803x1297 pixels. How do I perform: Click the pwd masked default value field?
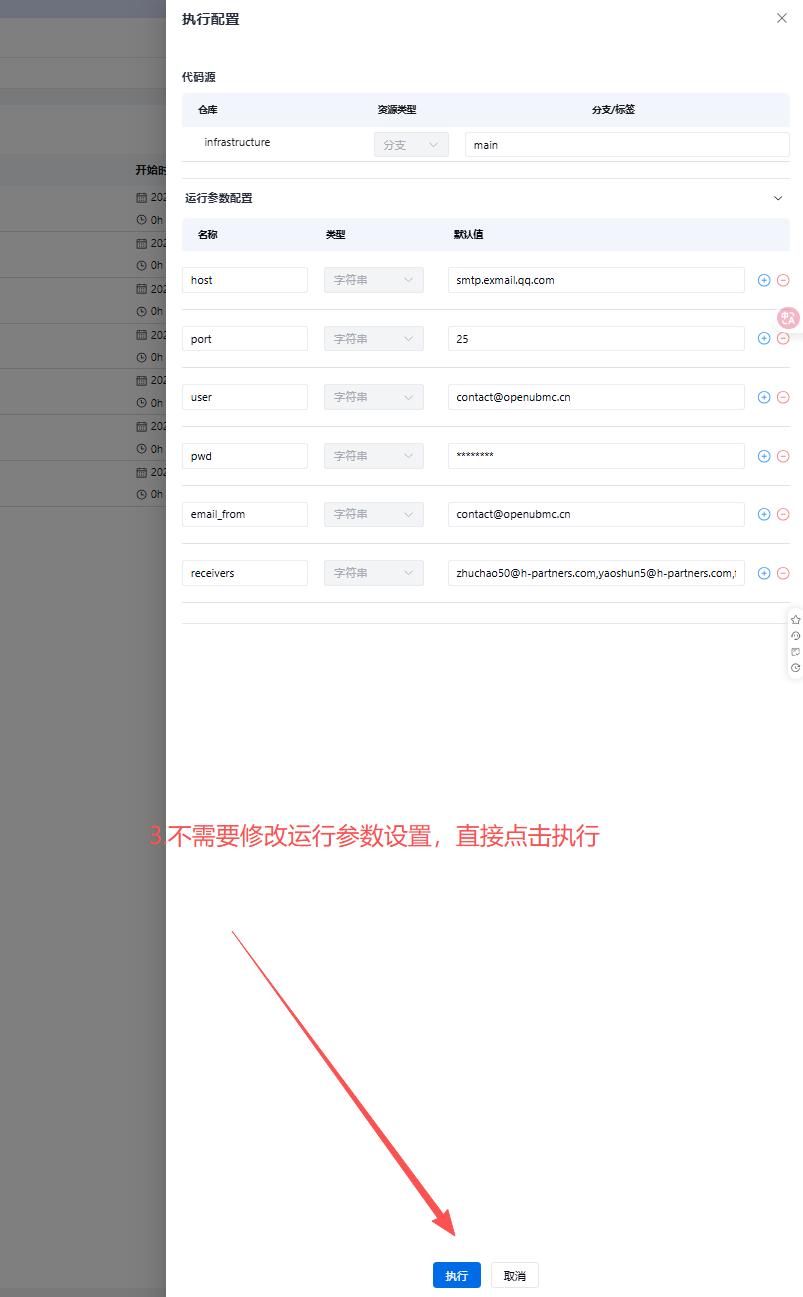pyautogui.click(x=596, y=456)
